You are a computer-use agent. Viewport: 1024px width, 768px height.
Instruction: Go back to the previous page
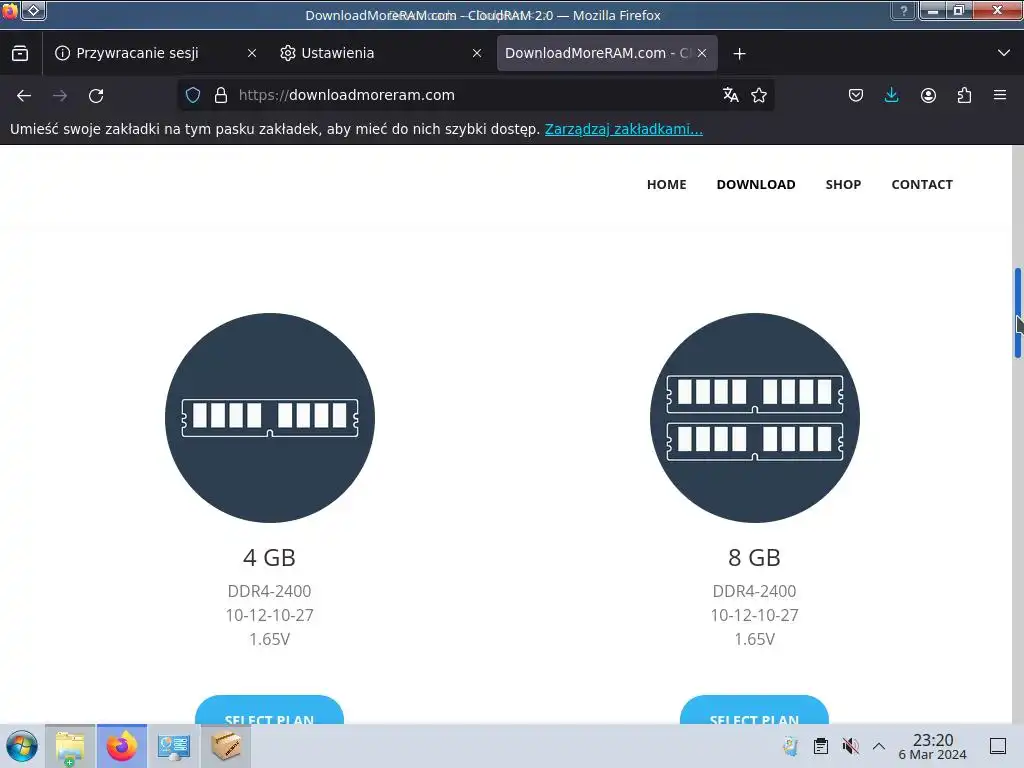tap(24, 95)
